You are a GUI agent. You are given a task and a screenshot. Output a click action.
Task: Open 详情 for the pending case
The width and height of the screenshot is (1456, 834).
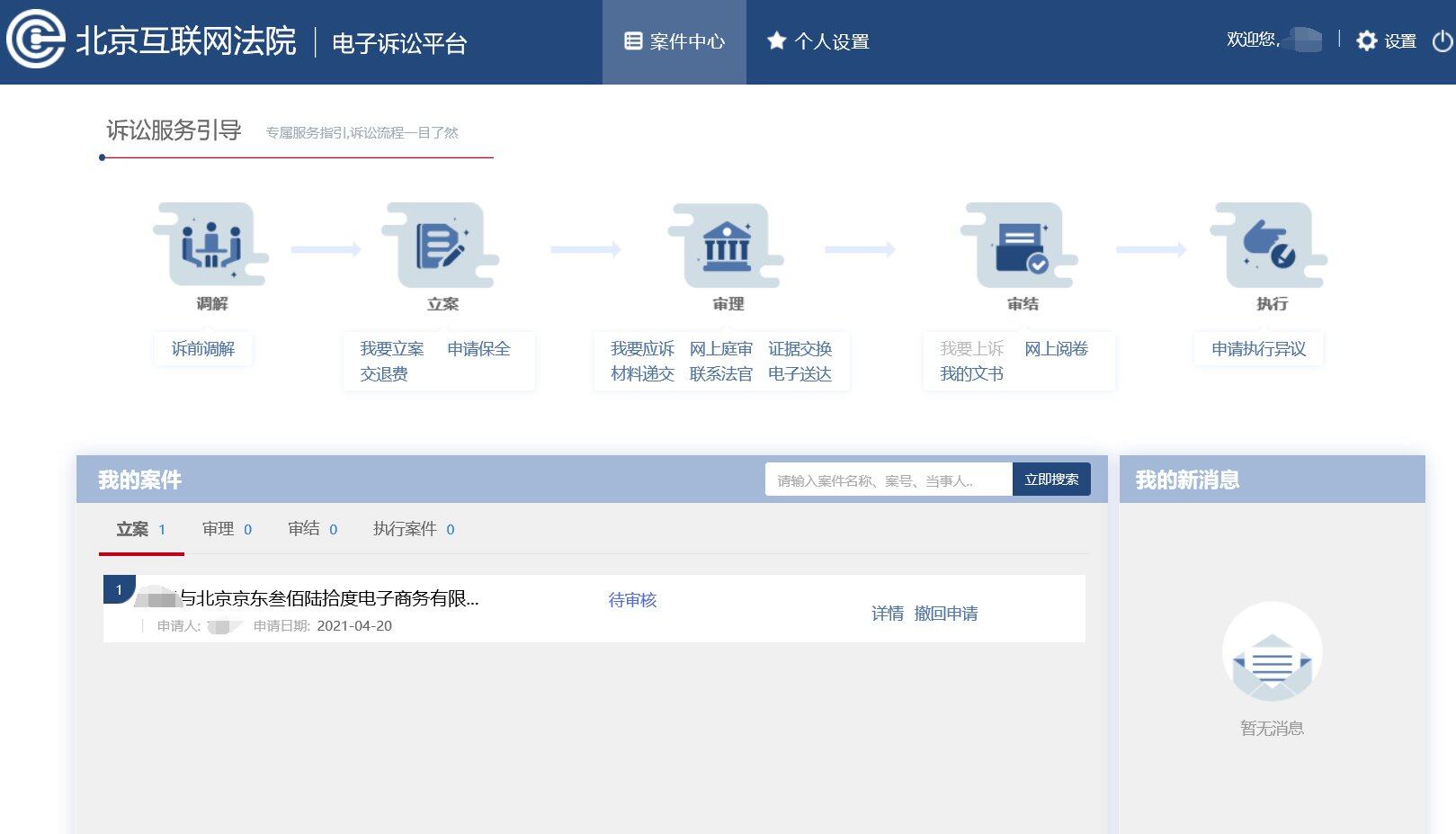887,614
